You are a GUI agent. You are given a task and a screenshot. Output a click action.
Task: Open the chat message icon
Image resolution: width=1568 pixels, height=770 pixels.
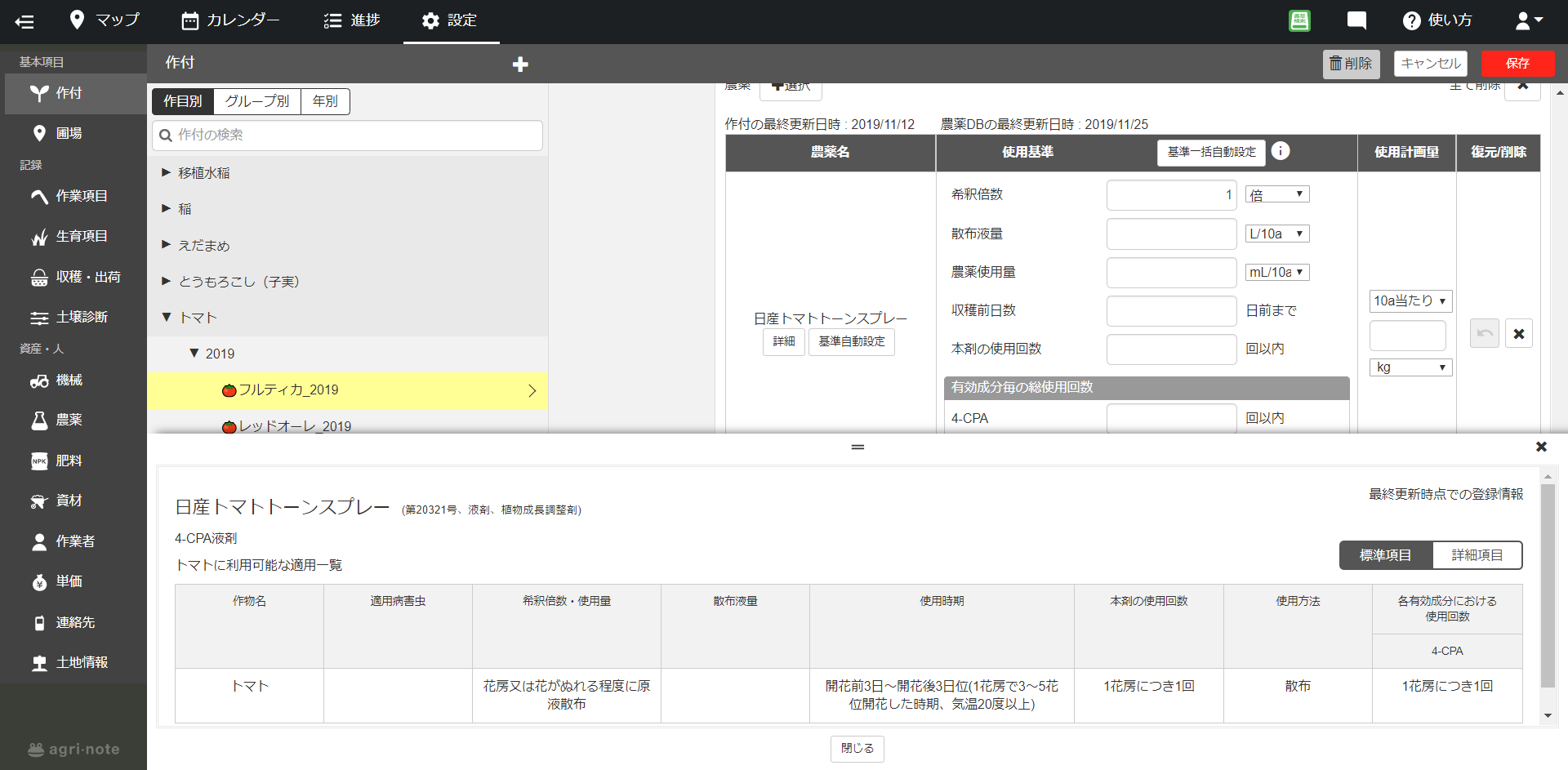click(x=1356, y=20)
